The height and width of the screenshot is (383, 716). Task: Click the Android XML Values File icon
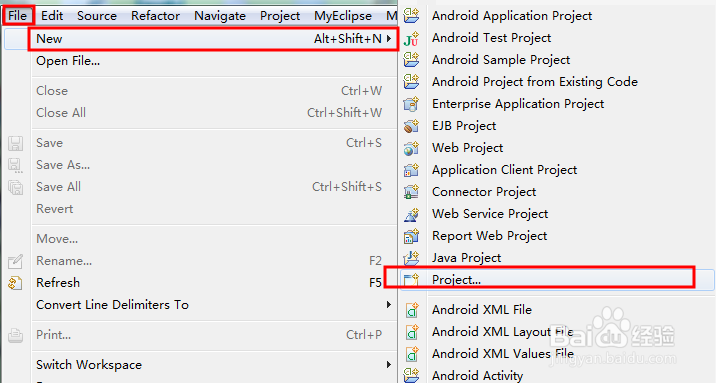click(x=412, y=354)
